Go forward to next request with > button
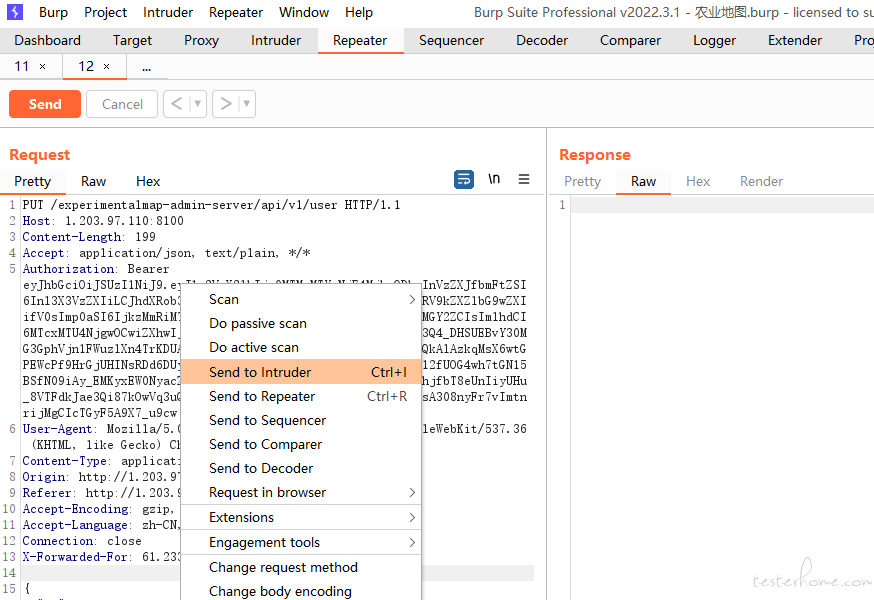The image size is (874, 600). point(226,104)
